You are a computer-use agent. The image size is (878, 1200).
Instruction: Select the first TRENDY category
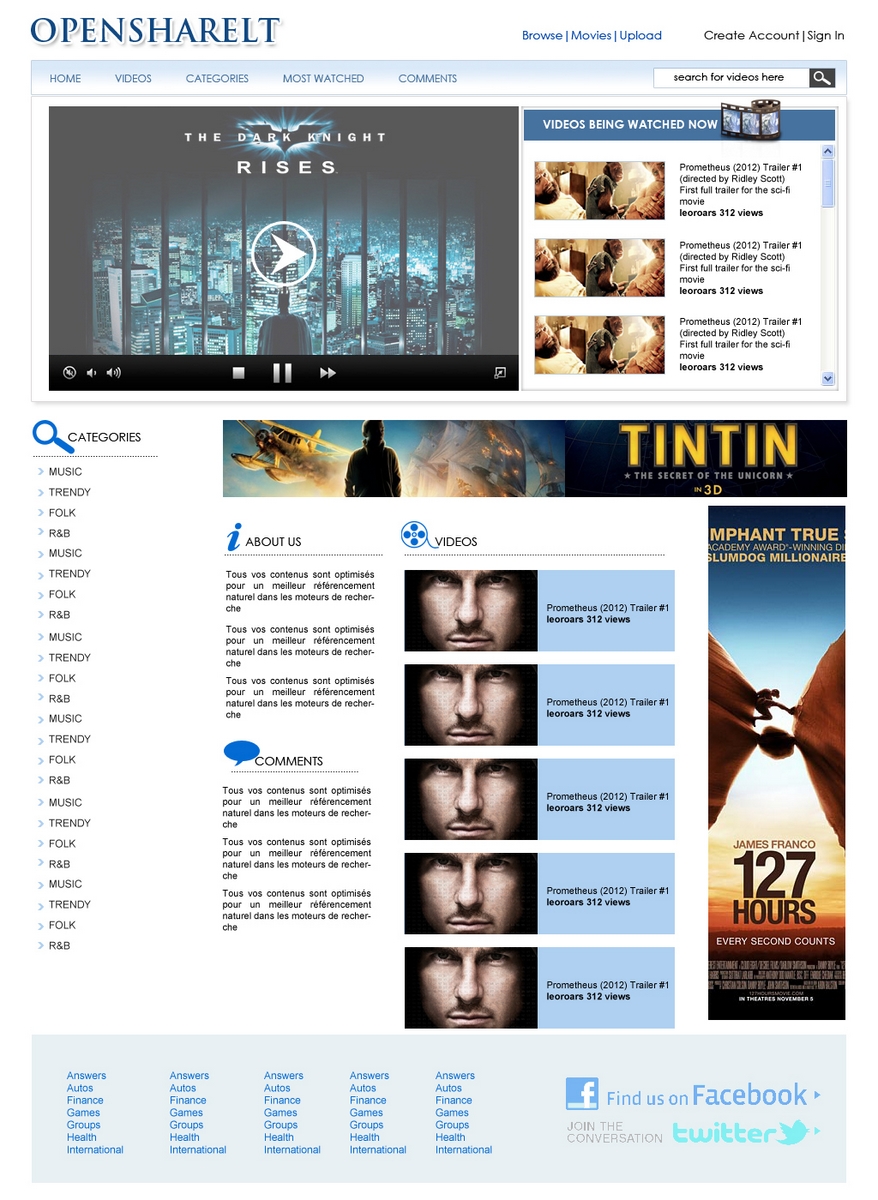(70, 492)
